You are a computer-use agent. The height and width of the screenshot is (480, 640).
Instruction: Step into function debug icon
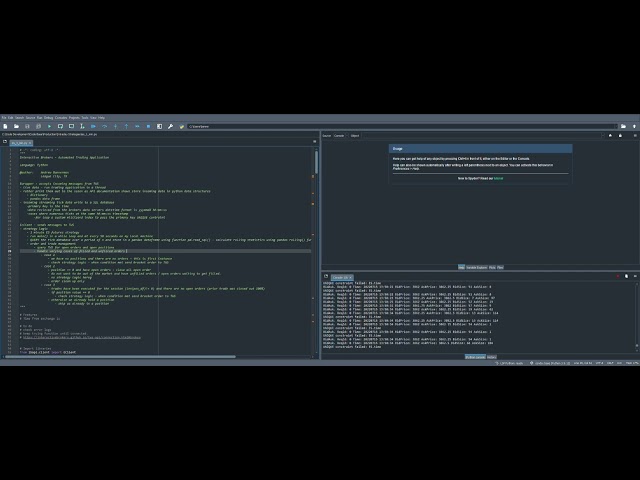pyautogui.click(x=116, y=127)
